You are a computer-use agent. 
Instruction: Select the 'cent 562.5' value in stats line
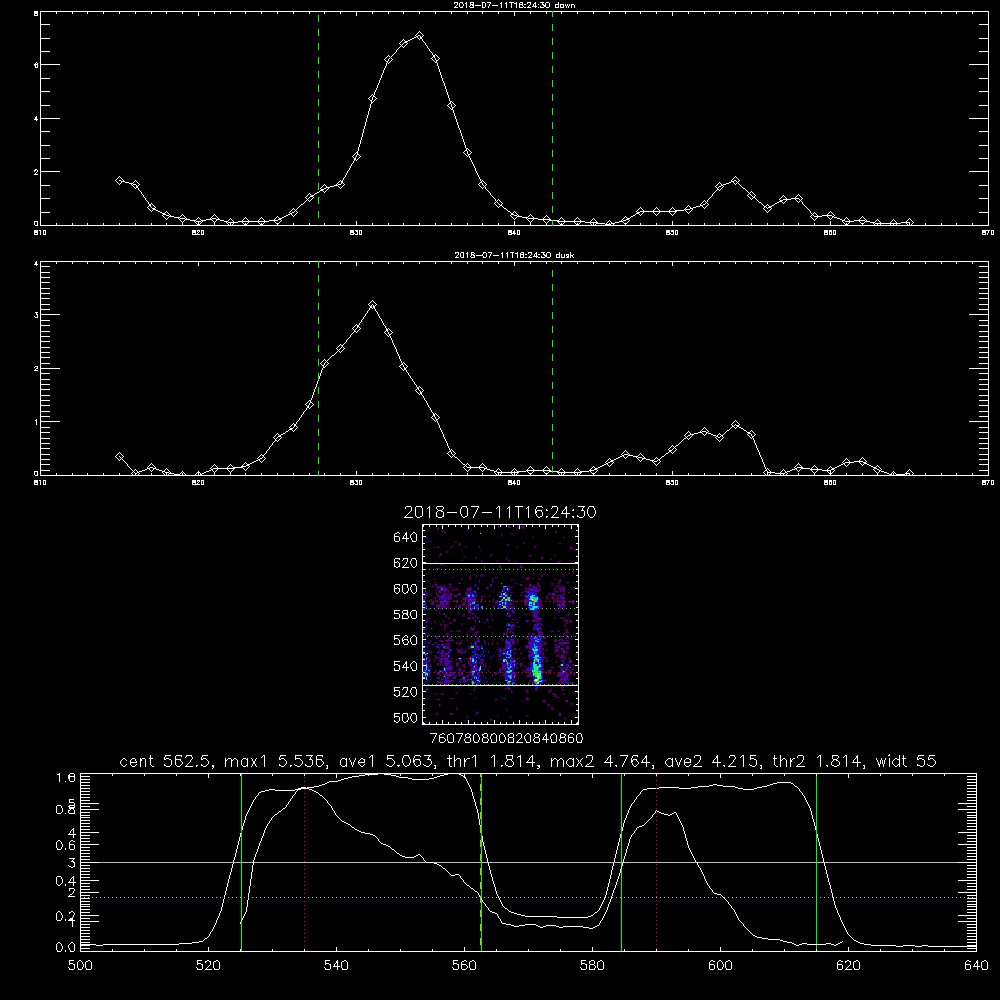tap(165, 761)
